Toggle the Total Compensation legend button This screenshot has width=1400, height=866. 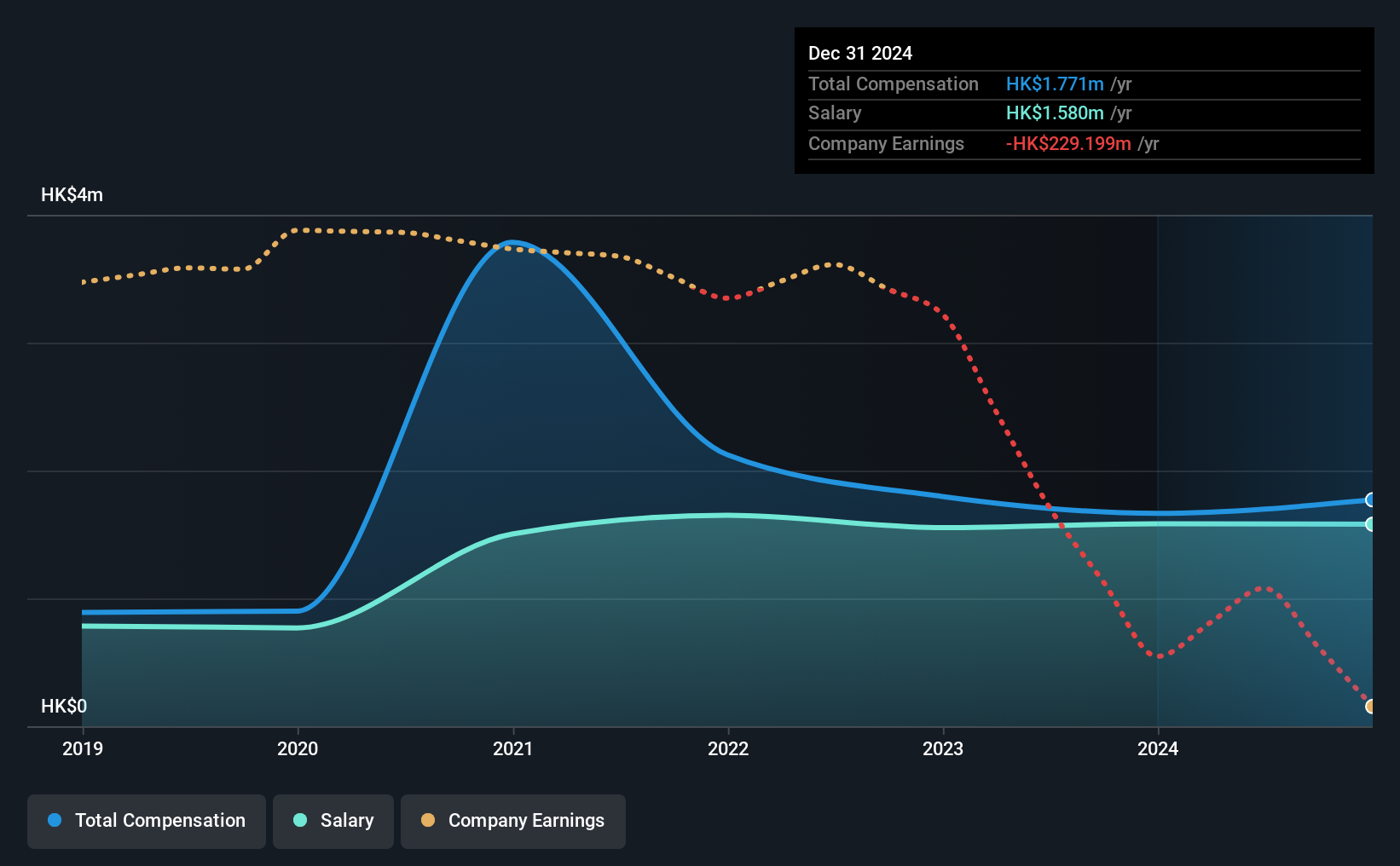tap(147, 821)
